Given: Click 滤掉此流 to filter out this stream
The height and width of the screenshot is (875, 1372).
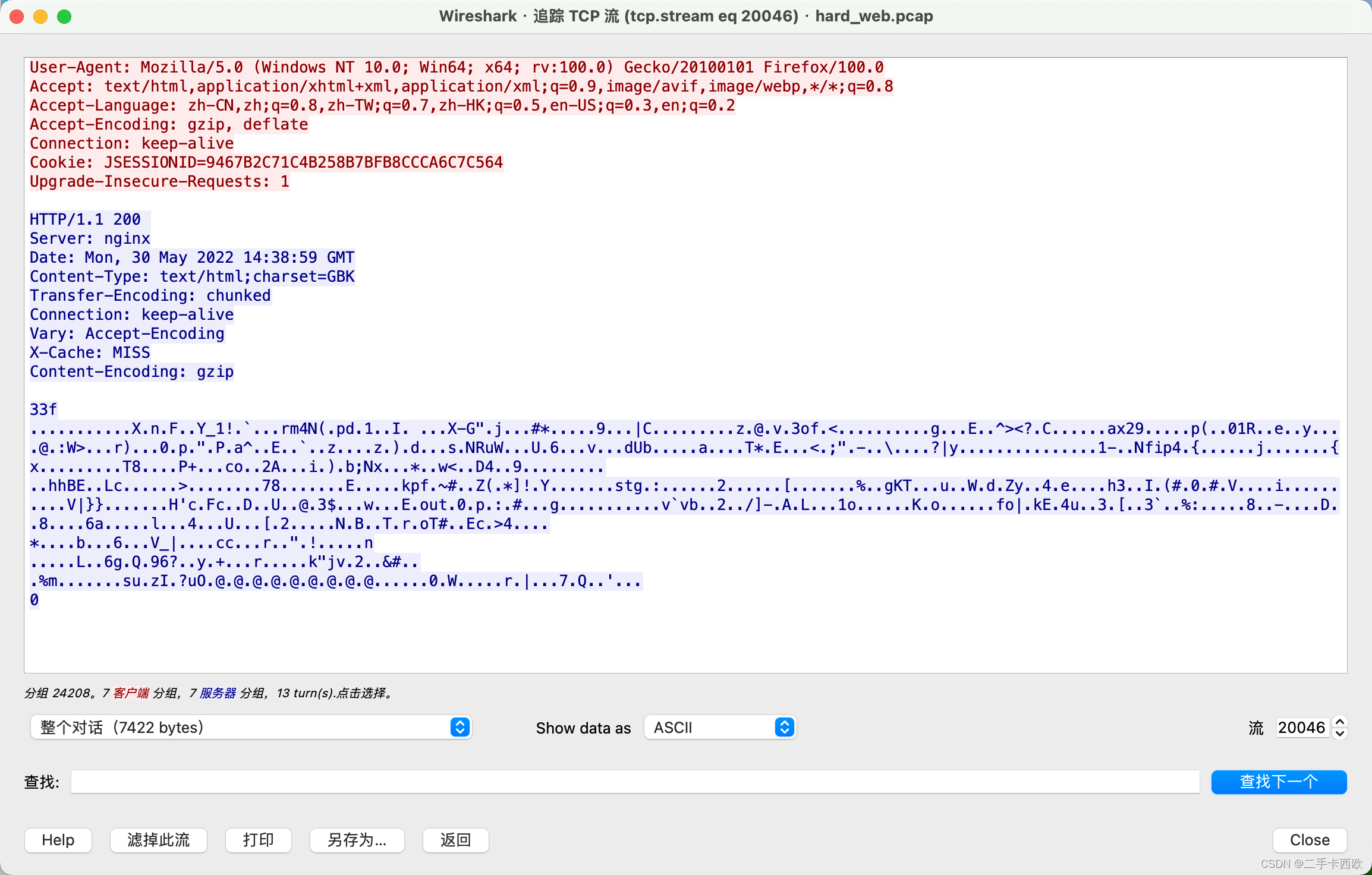Looking at the screenshot, I should [x=159, y=840].
